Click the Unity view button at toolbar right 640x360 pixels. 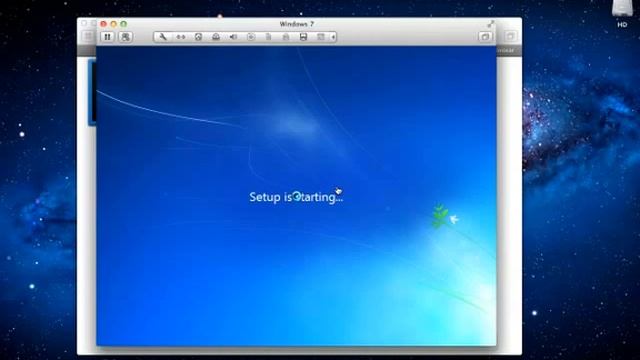click(485, 37)
